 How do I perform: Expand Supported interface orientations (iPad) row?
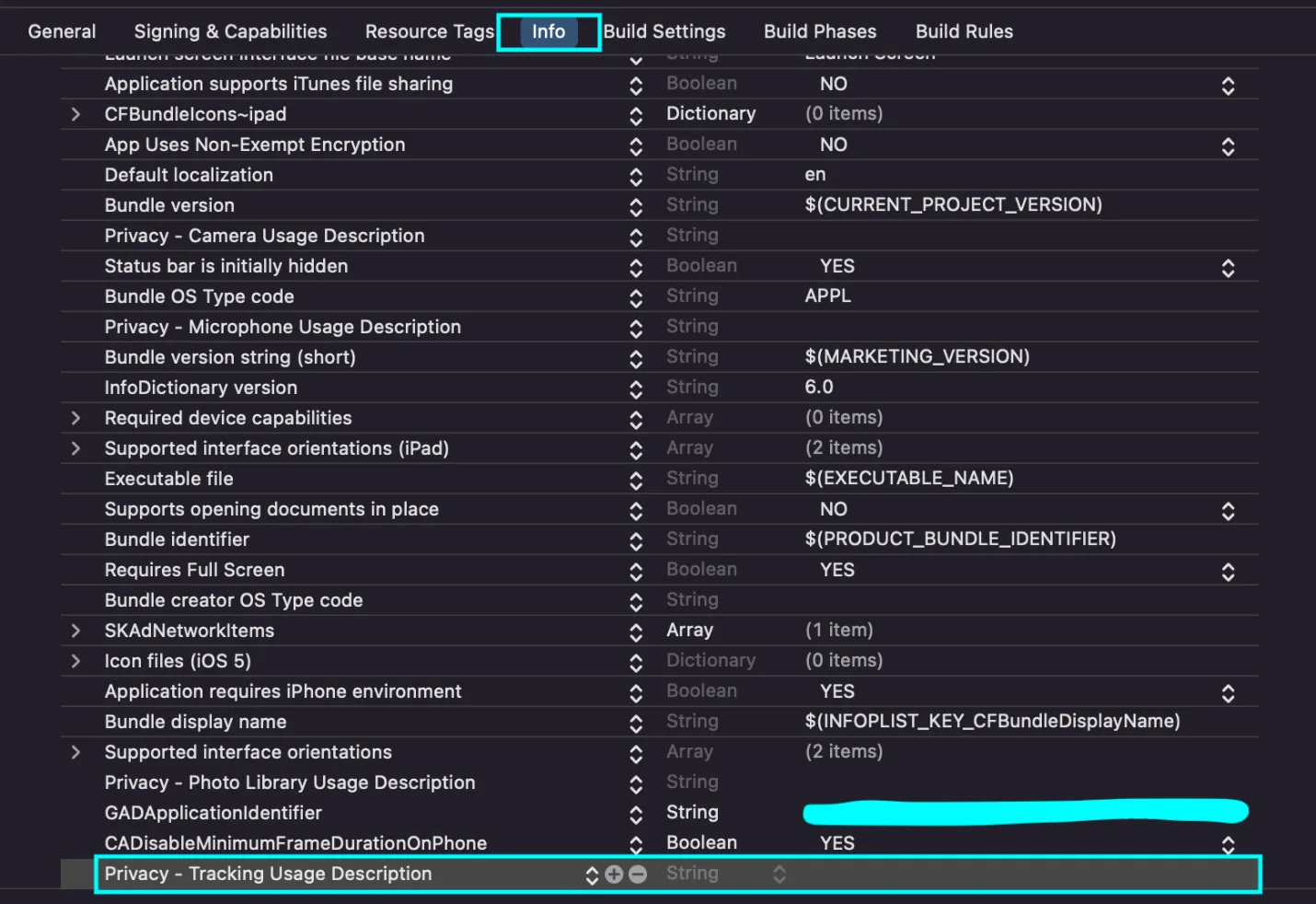pyautogui.click(x=75, y=449)
